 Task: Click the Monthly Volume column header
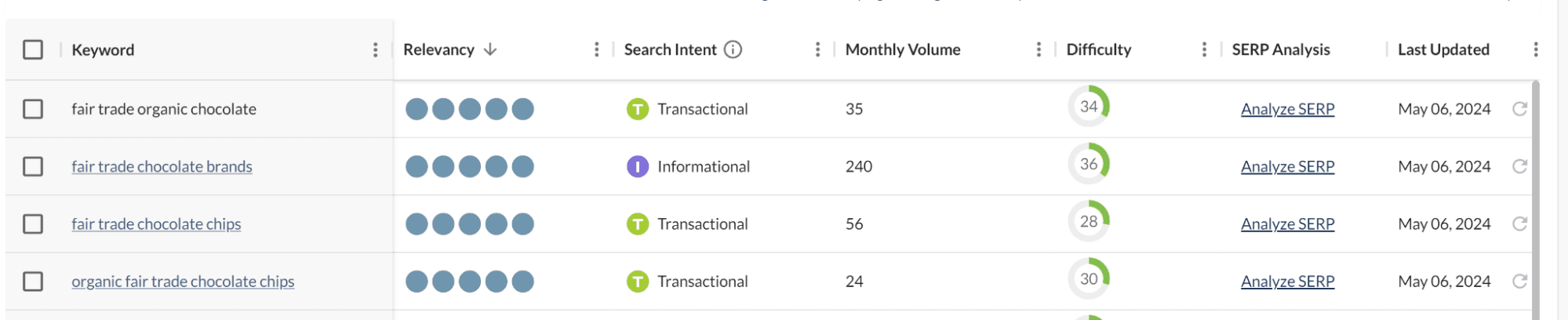902,49
